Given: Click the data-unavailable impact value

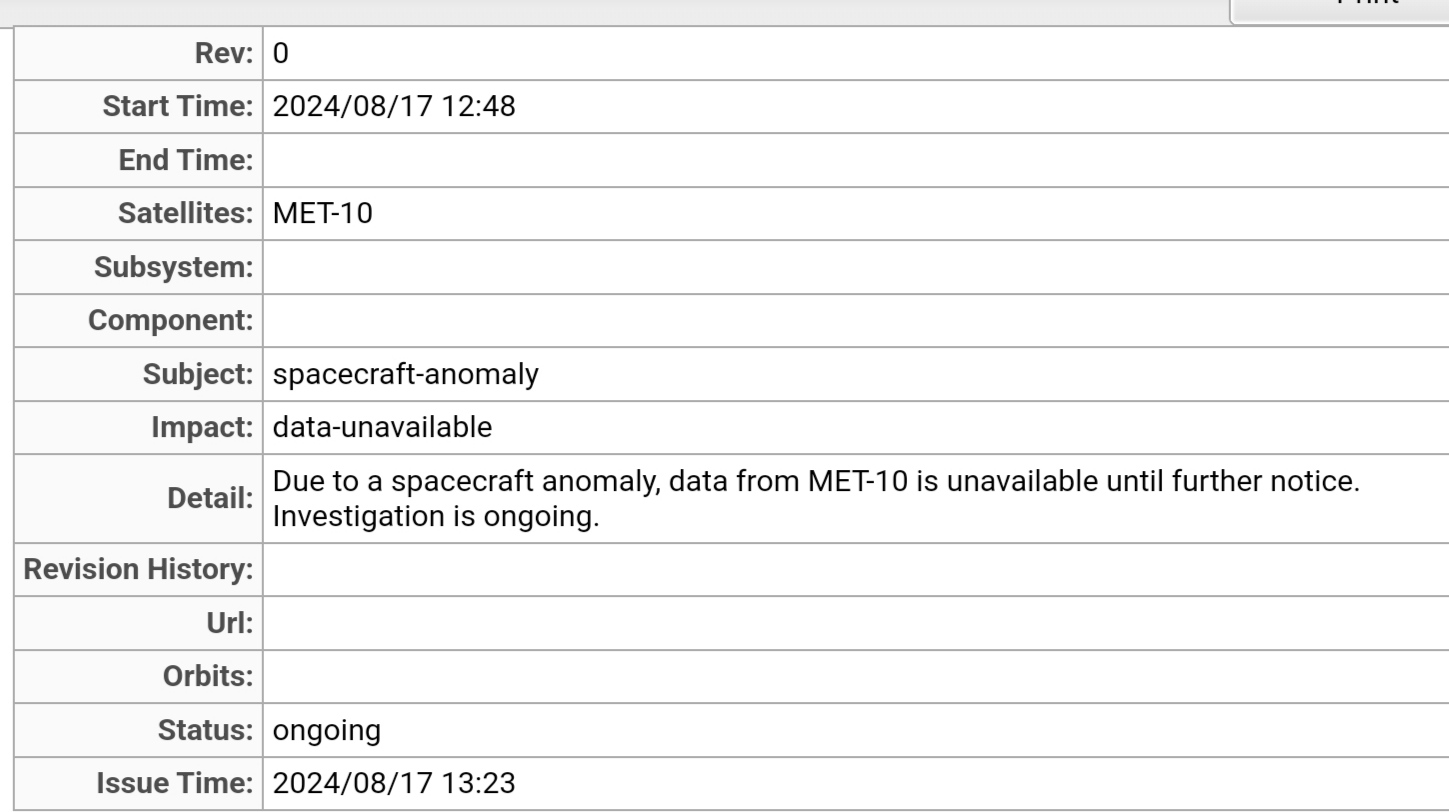Looking at the screenshot, I should tap(383, 427).
